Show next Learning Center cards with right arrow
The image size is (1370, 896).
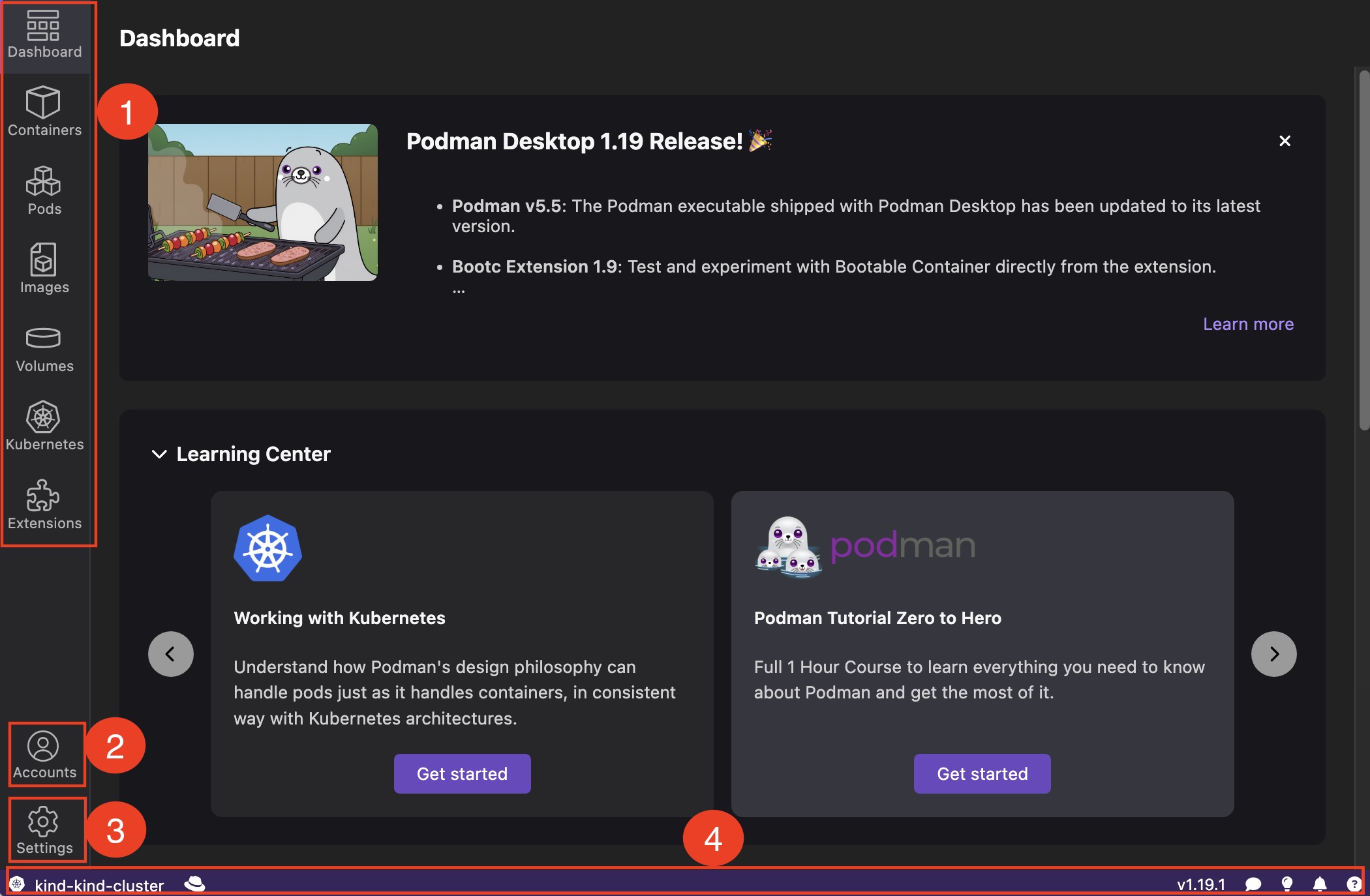[x=1273, y=653]
